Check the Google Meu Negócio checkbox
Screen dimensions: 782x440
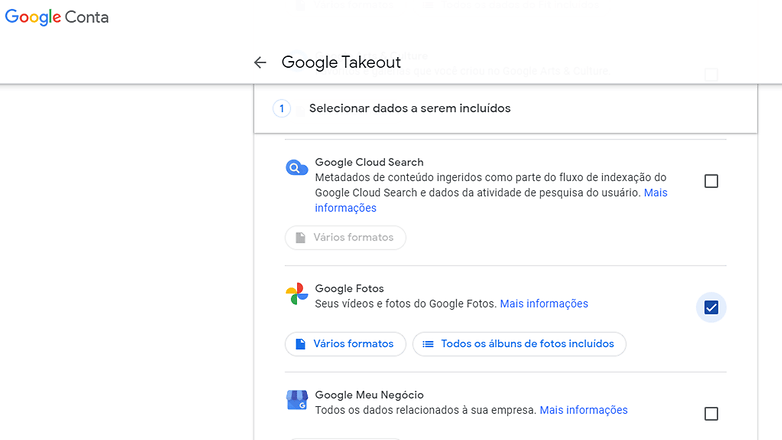(711, 414)
